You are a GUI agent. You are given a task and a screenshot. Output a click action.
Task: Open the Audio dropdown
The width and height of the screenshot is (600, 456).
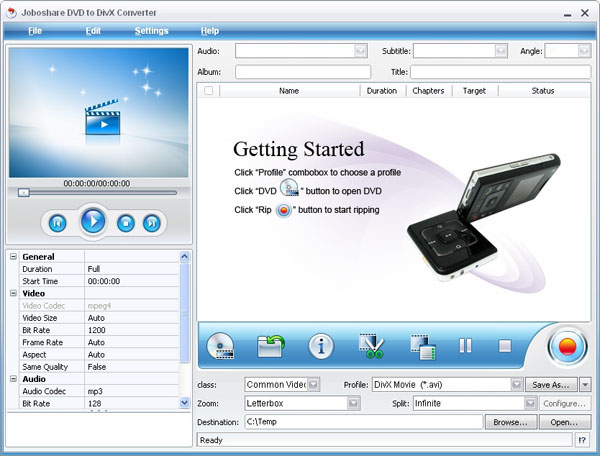[x=360, y=50]
